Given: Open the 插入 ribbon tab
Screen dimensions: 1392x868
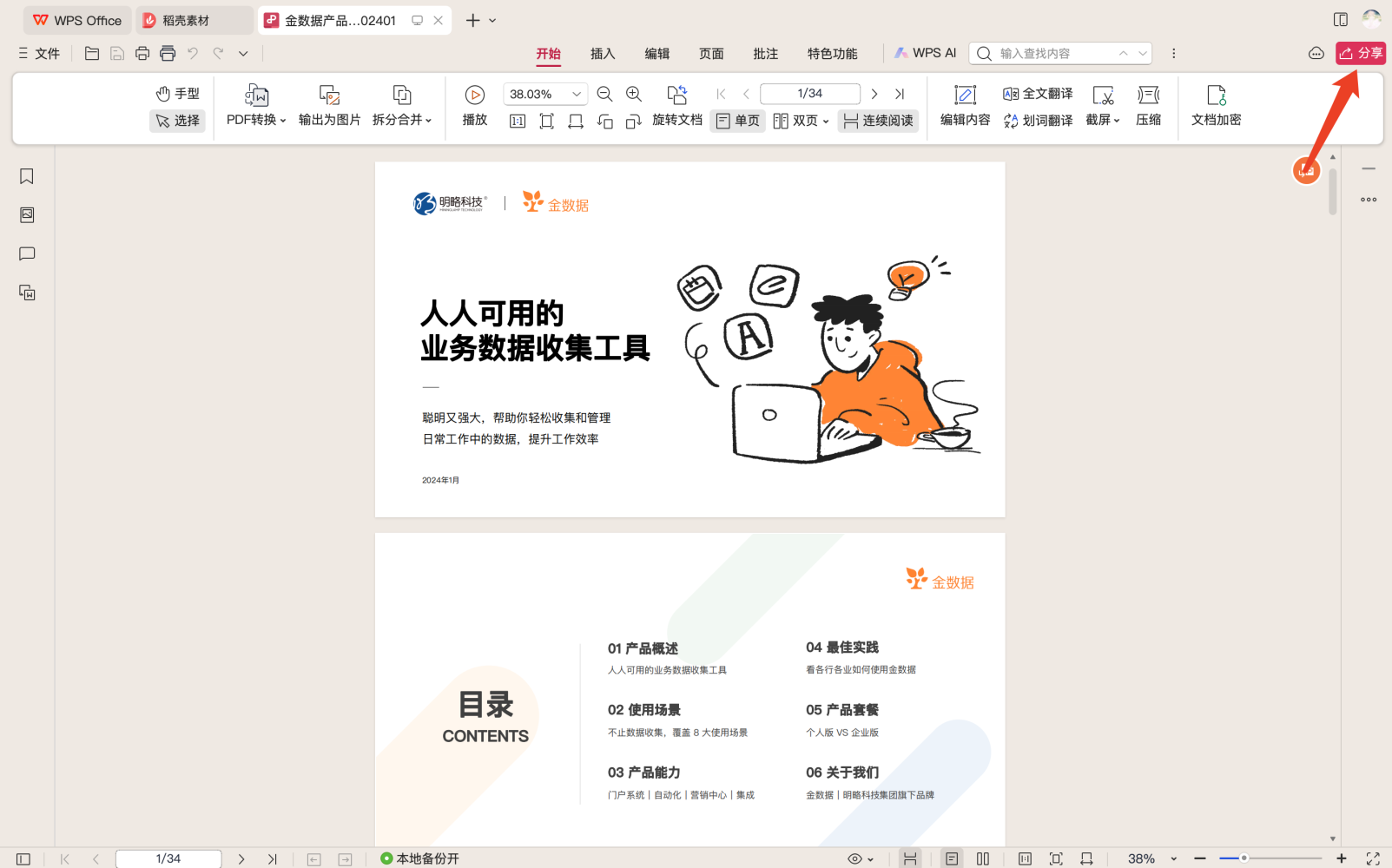Looking at the screenshot, I should (x=603, y=54).
